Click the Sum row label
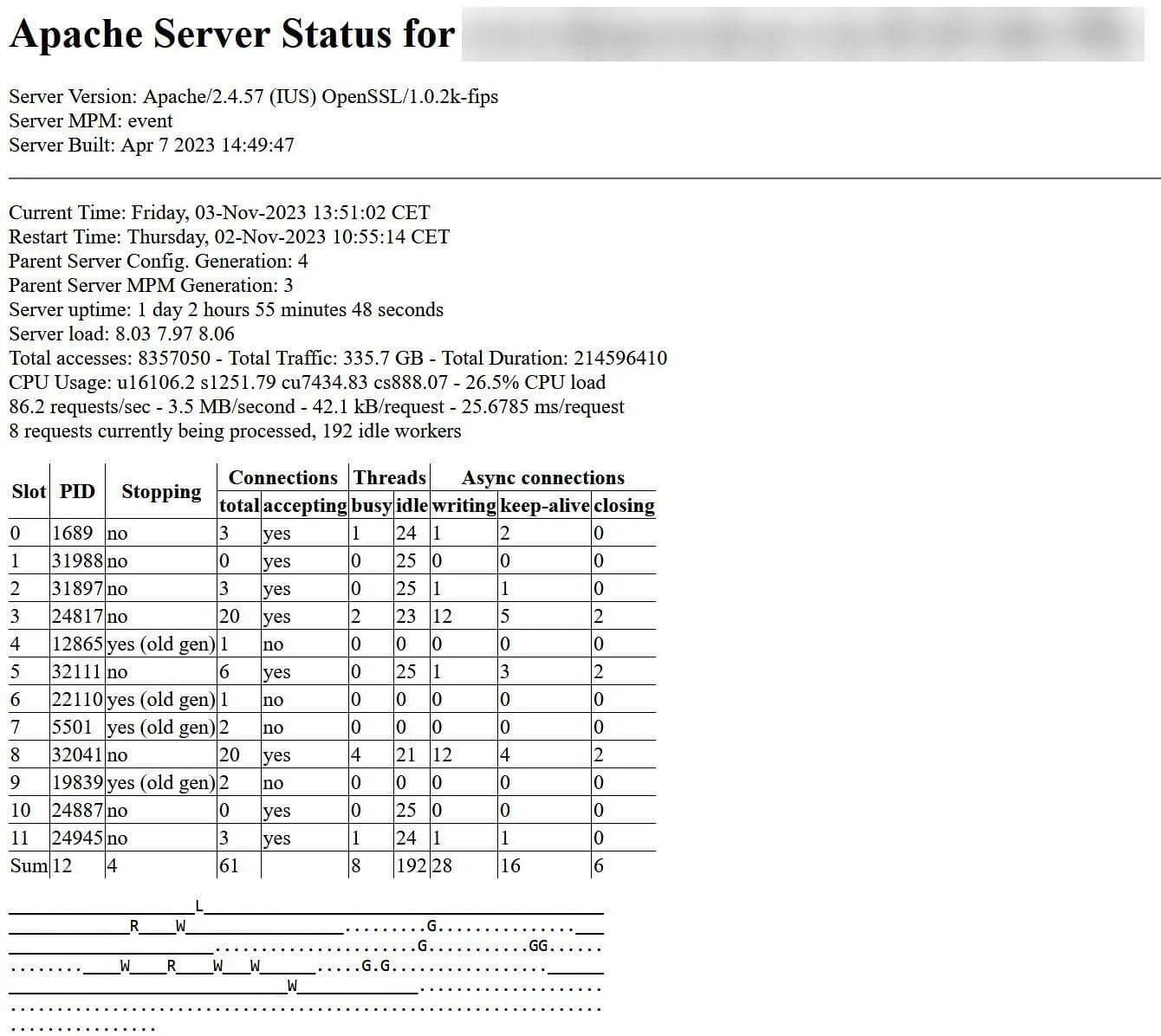The width and height of the screenshot is (1161, 1036). tap(29, 865)
